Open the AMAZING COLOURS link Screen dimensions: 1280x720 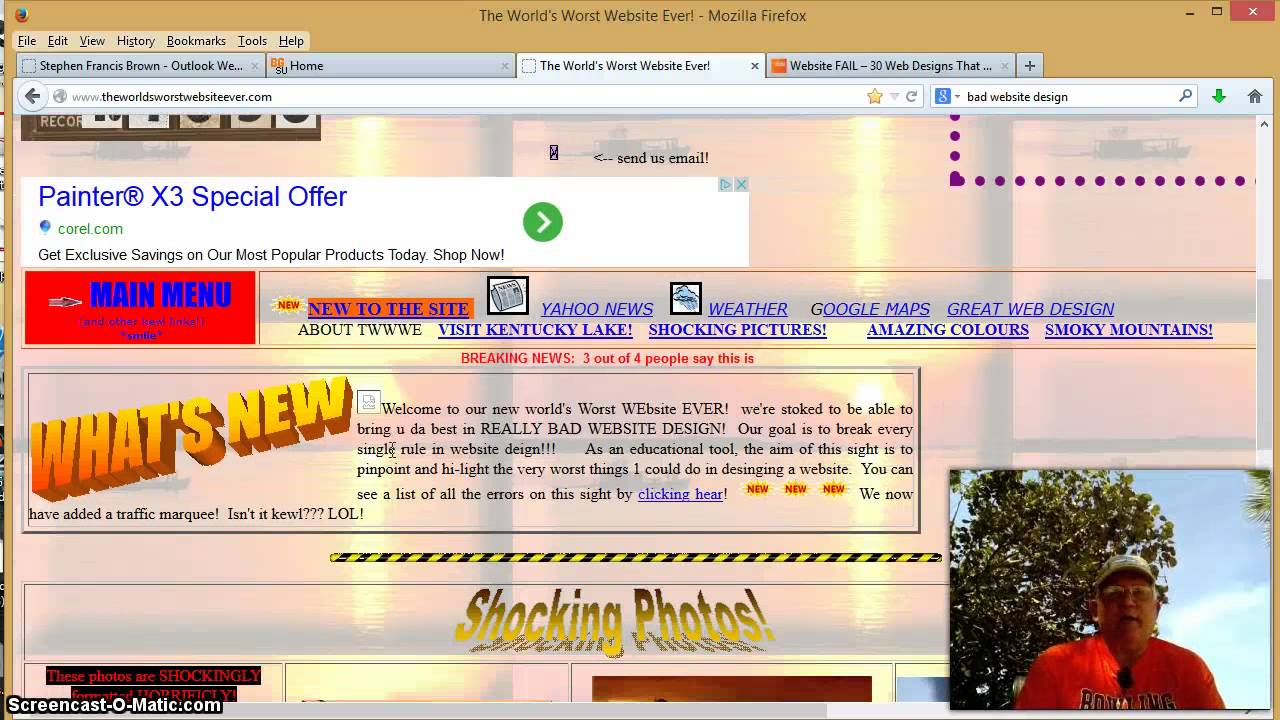948,330
